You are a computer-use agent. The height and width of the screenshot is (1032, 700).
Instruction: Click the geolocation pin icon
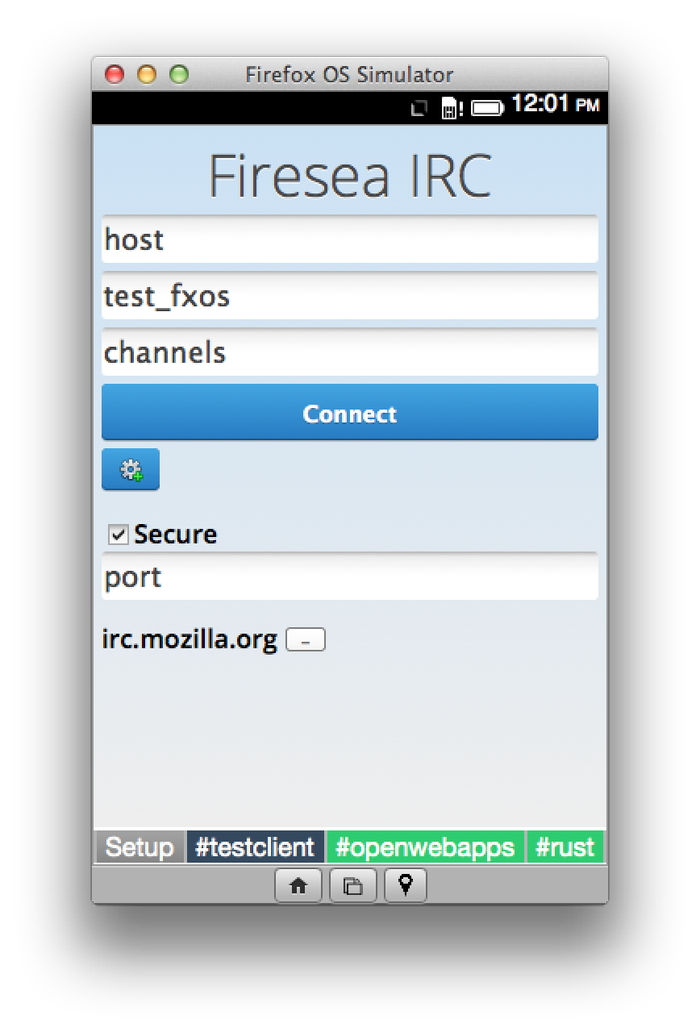coord(405,886)
